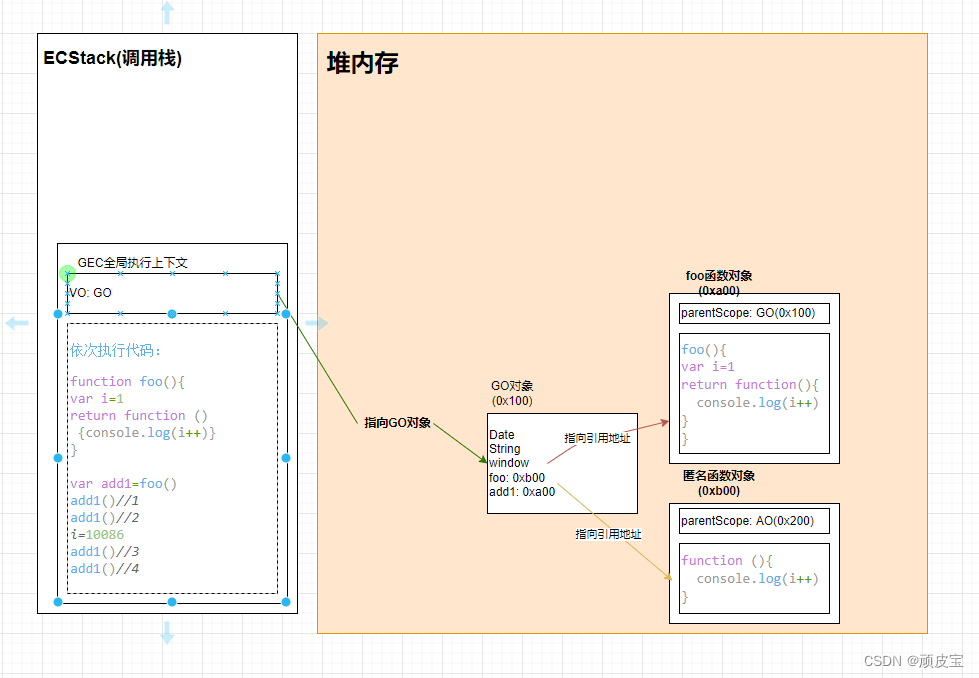Click the 'foo(){' line in the foo function object
The width and height of the screenshot is (979, 678).
(x=704, y=350)
